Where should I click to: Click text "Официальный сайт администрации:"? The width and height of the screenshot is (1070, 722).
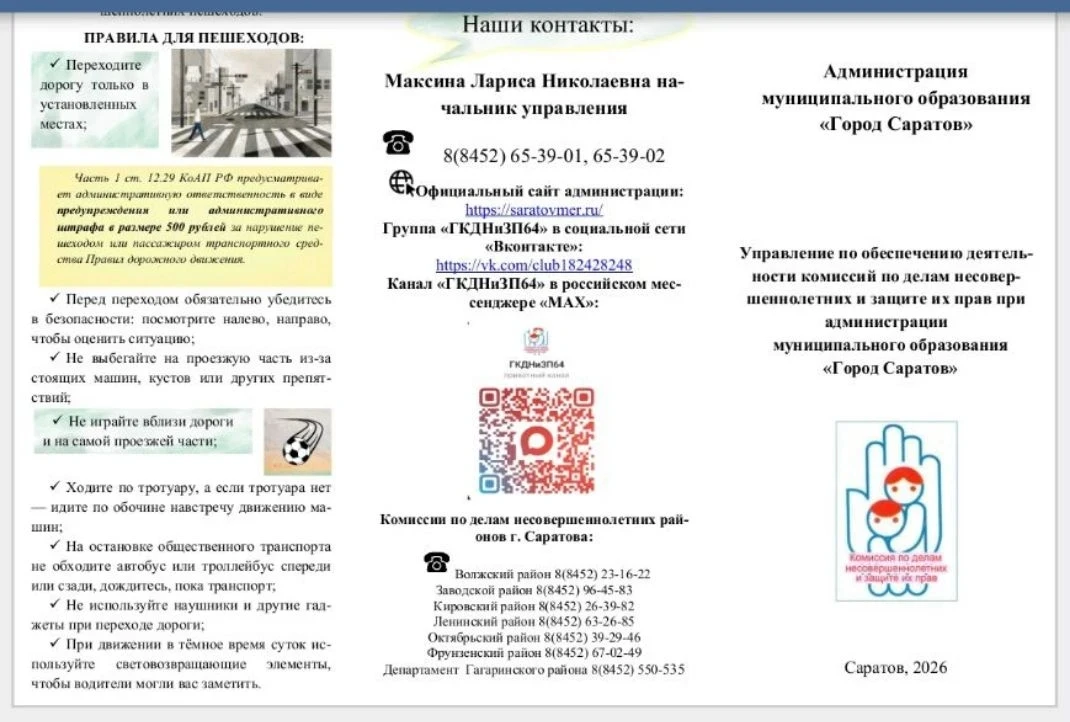pos(549,191)
